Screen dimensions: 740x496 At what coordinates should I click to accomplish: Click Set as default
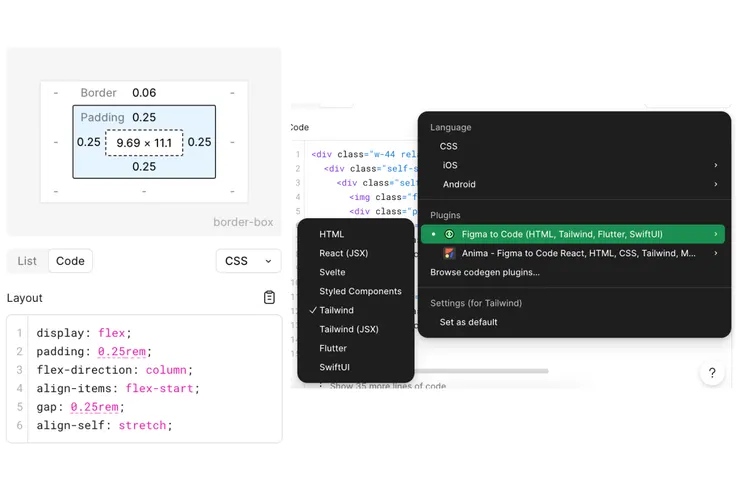click(x=469, y=322)
